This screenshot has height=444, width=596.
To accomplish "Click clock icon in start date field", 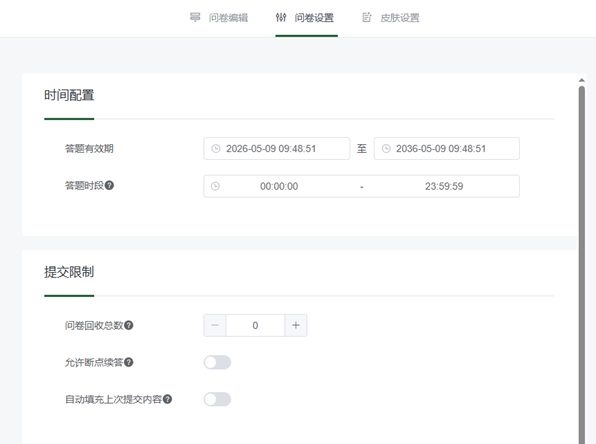I will point(216,149).
